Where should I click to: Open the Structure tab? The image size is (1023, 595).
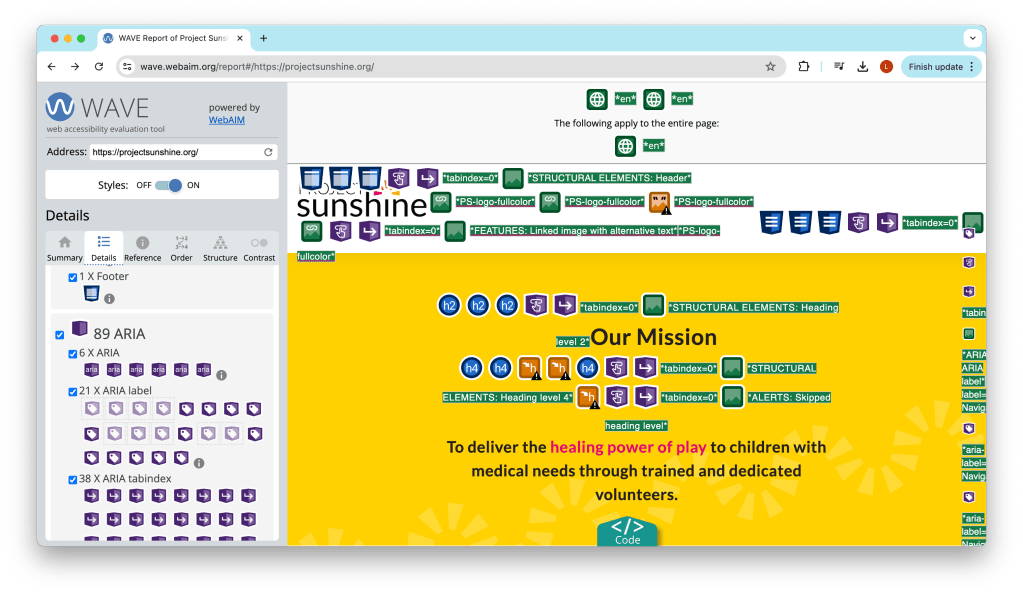(x=220, y=248)
